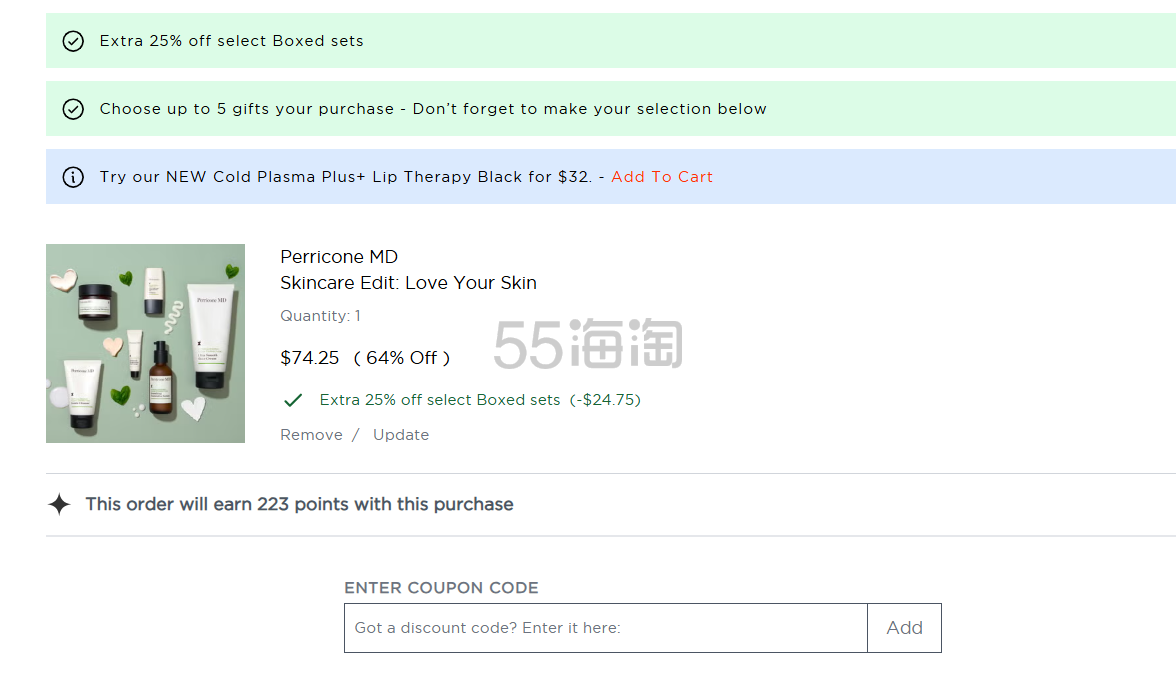
Task: Click the top green Boxed sets banner text
Action: (x=231, y=41)
